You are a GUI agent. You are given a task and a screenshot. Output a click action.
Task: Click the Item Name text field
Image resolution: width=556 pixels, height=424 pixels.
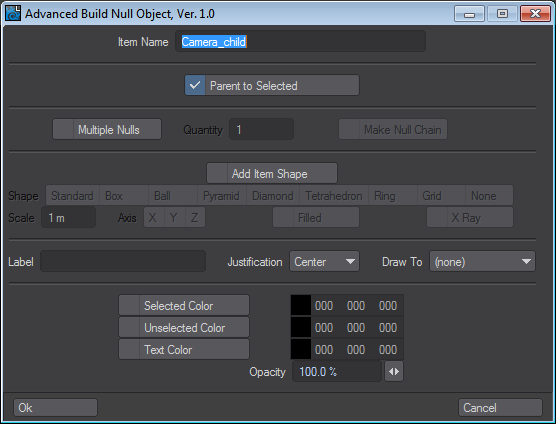(x=300, y=41)
